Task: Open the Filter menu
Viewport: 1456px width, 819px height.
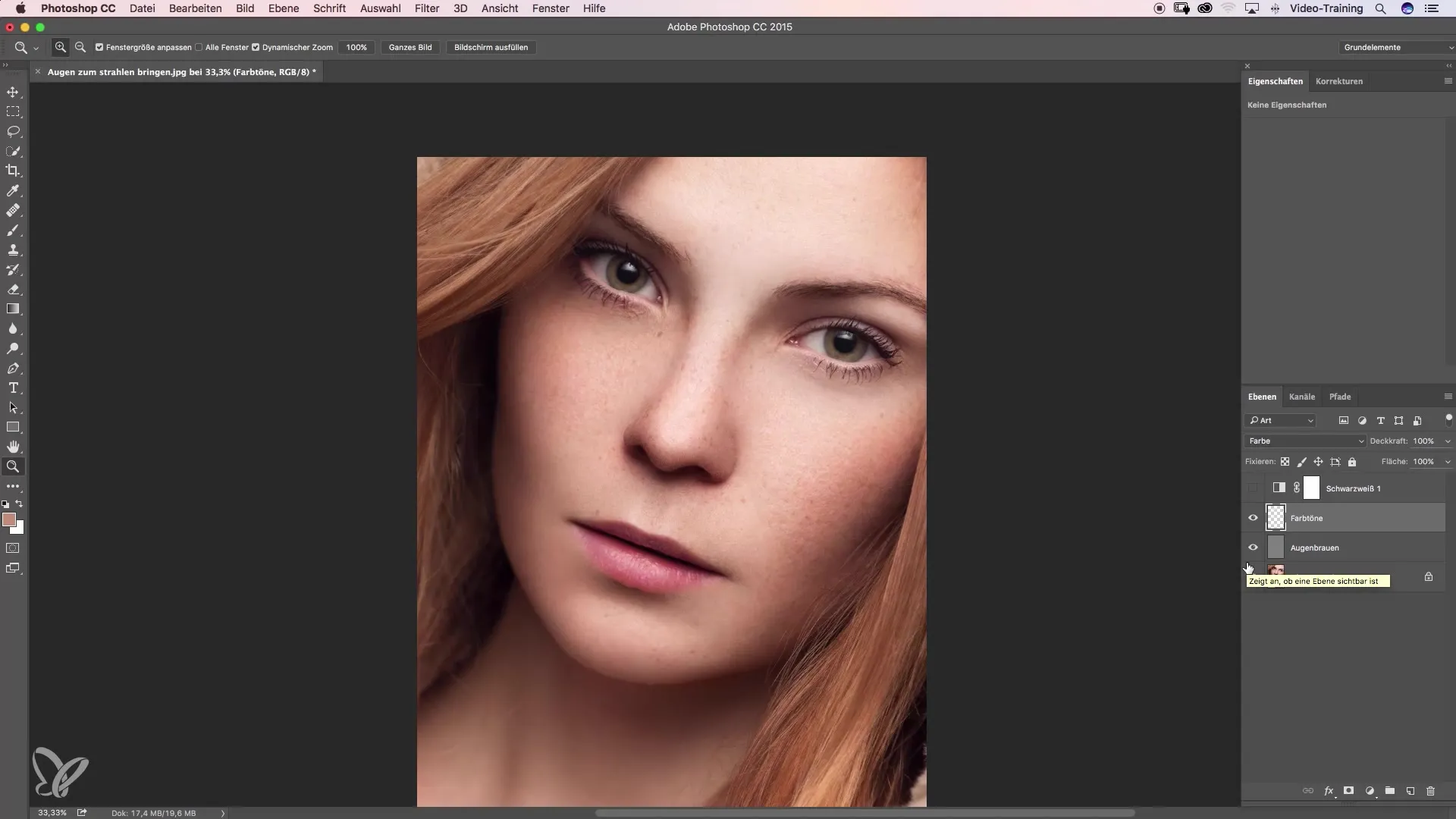Action: [427, 8]
